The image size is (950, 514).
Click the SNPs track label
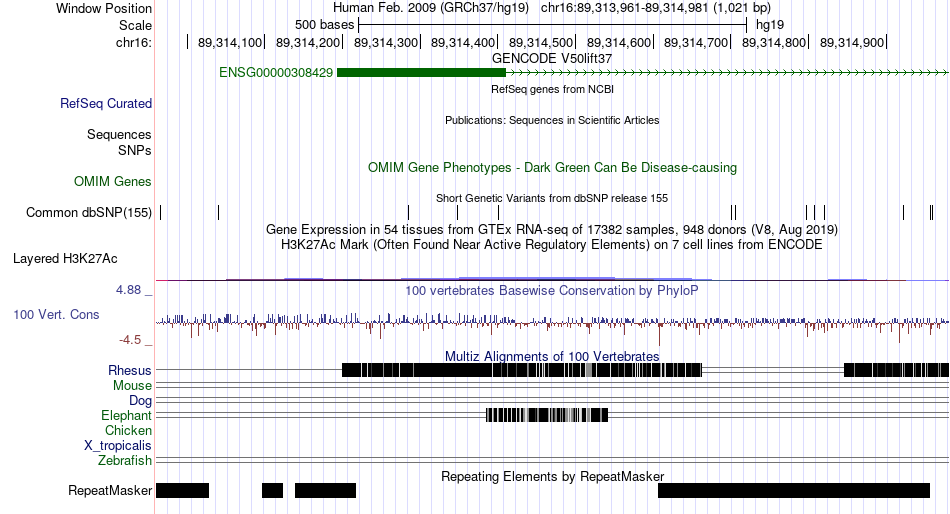[x=135, y=150]
